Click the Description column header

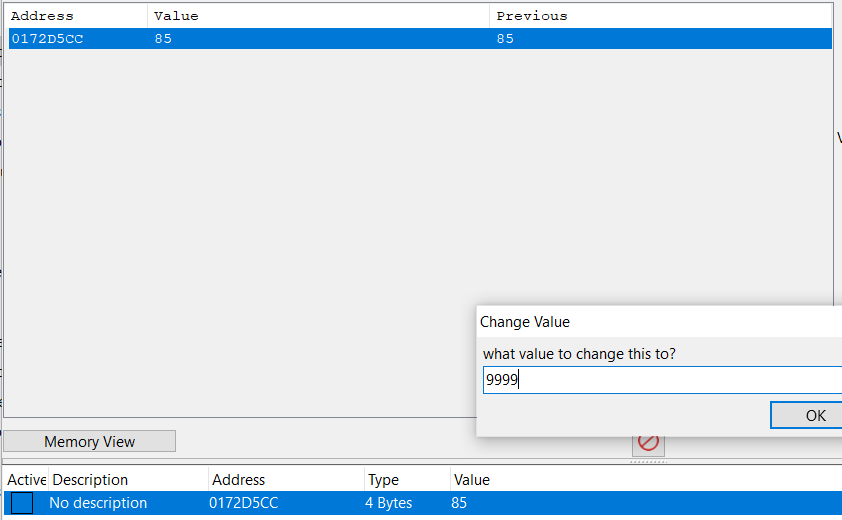pyautogui.click(x=90, y=480)
